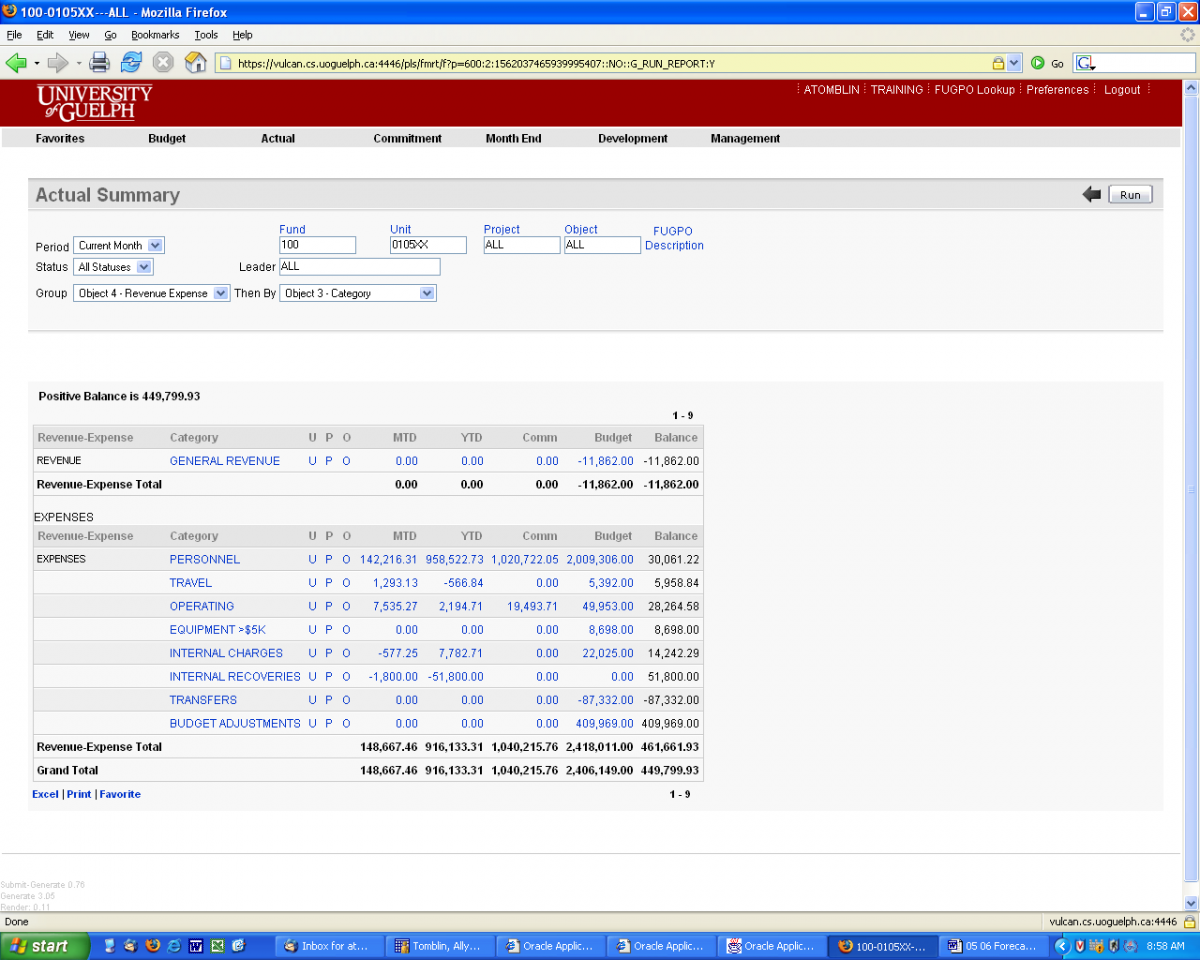Click the Run button
1200x960 pixels.
[1130, 195]
